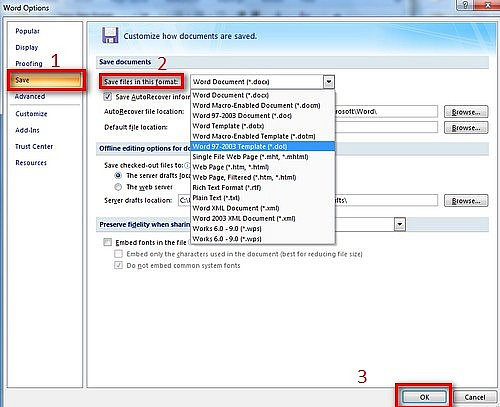This screenshot has height=407, width=500.
Task: Select The web server radio button
Action: 118,187
